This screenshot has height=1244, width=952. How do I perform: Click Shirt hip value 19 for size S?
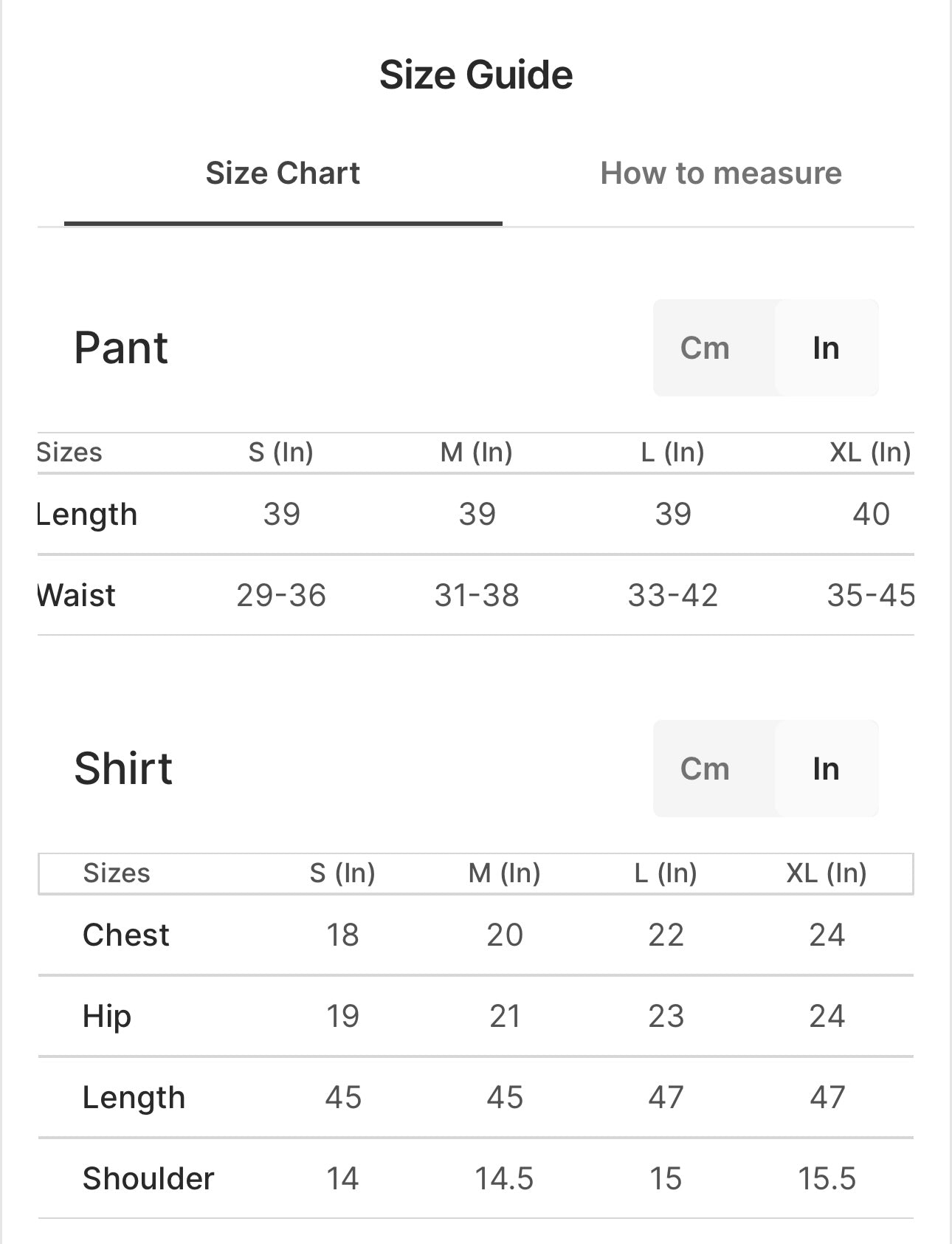342,1016
